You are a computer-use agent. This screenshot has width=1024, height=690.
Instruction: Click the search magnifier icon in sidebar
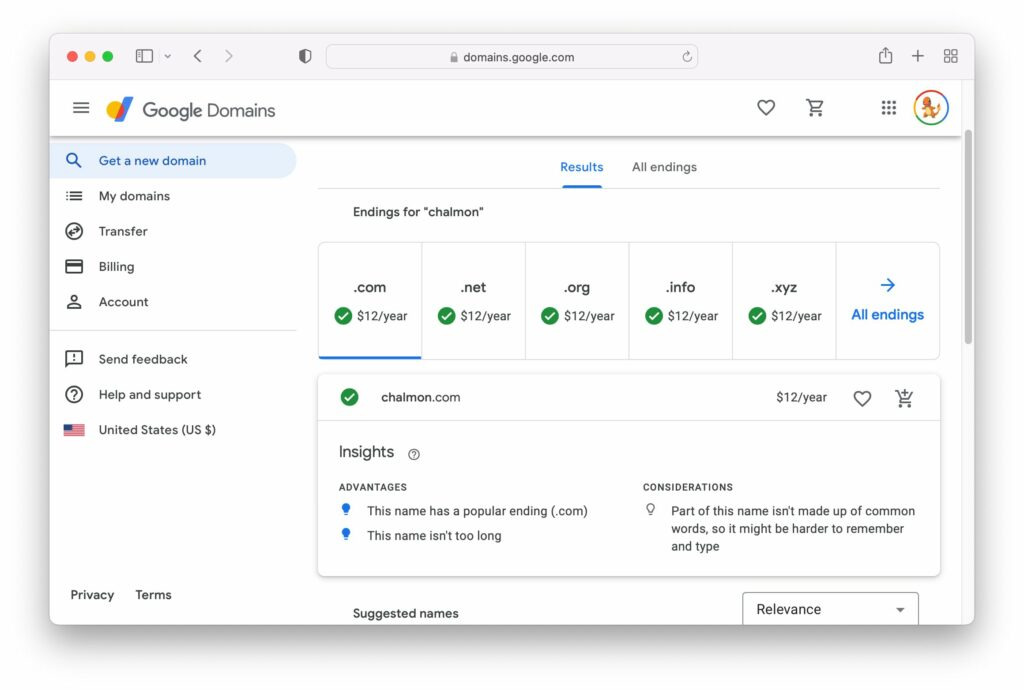pos(74,161)
